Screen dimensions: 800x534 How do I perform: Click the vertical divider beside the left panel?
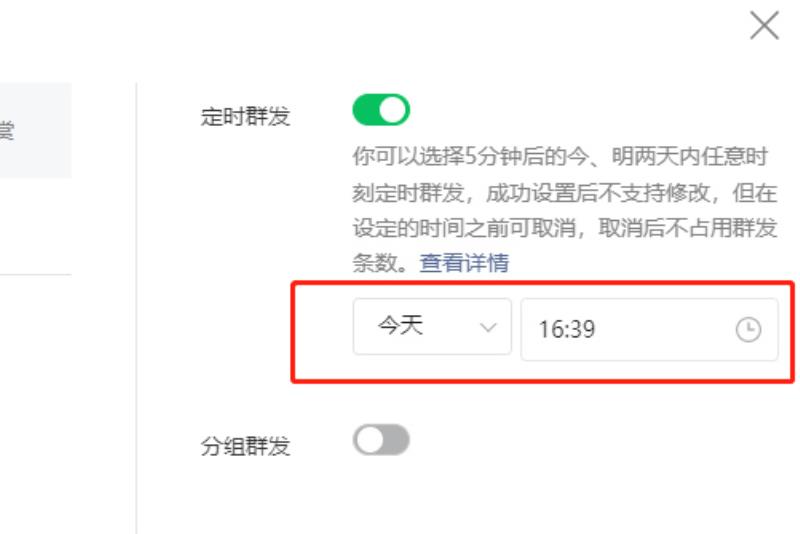[136, 308]
